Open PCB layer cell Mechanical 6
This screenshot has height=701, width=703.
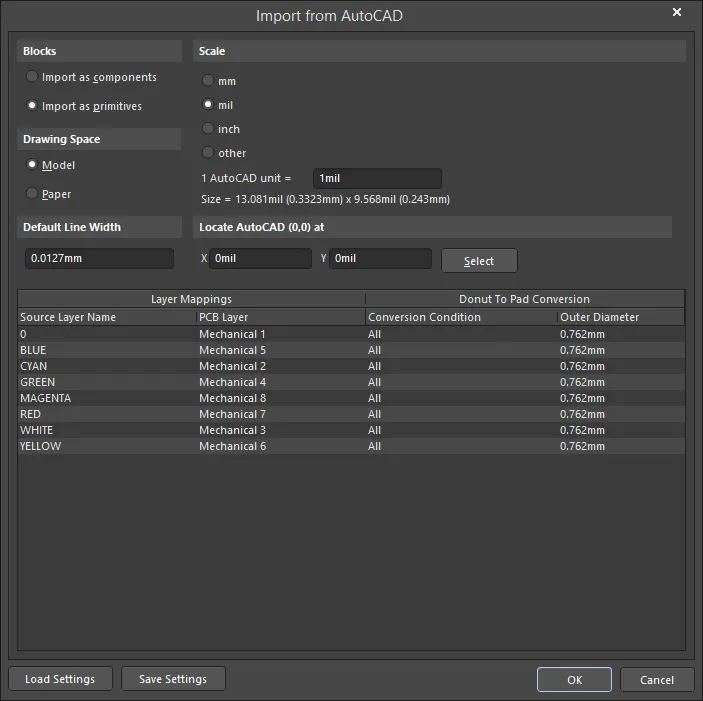[281, 446]
